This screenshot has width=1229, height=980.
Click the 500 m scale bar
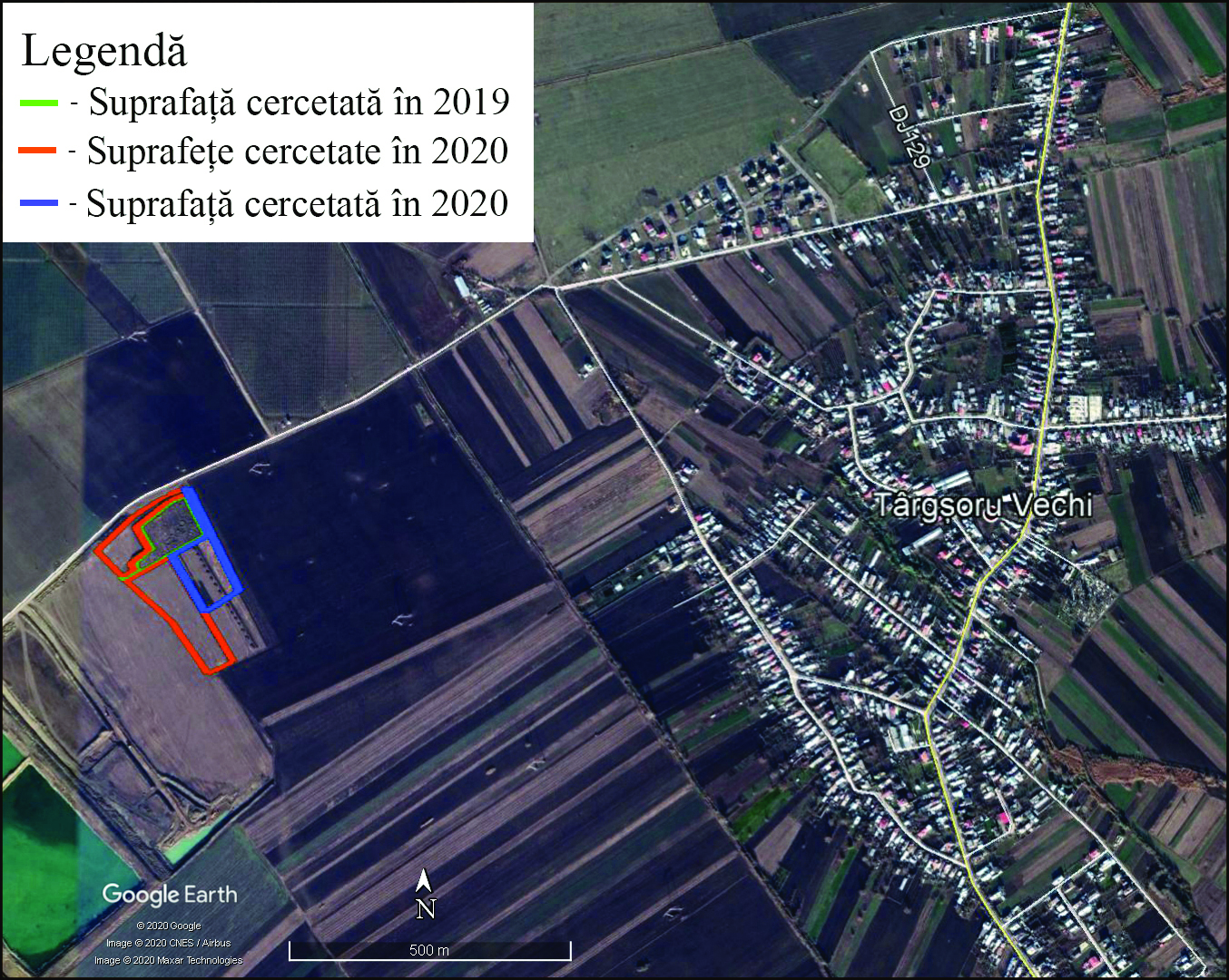pos(429,951)
